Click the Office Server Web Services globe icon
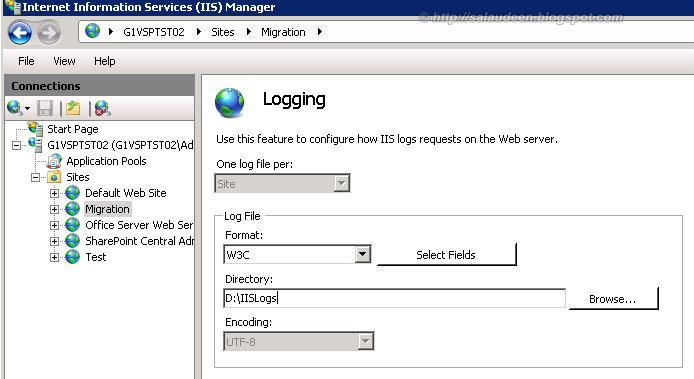 point(73,225)
